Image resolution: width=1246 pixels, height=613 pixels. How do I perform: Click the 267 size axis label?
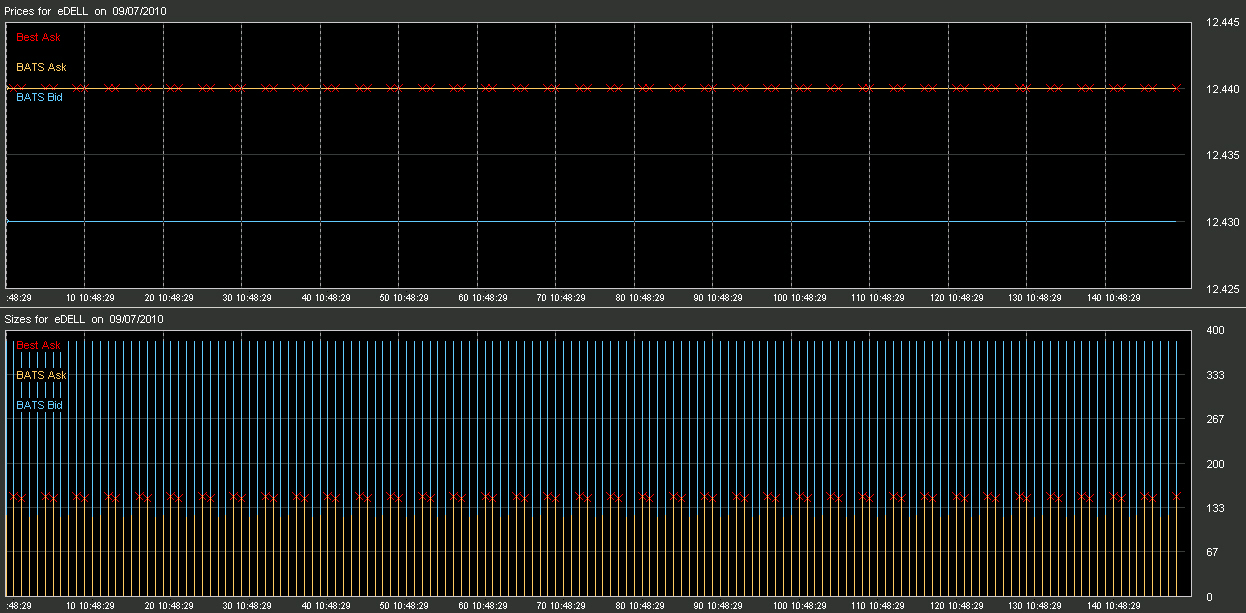[x=1216, y=419]
